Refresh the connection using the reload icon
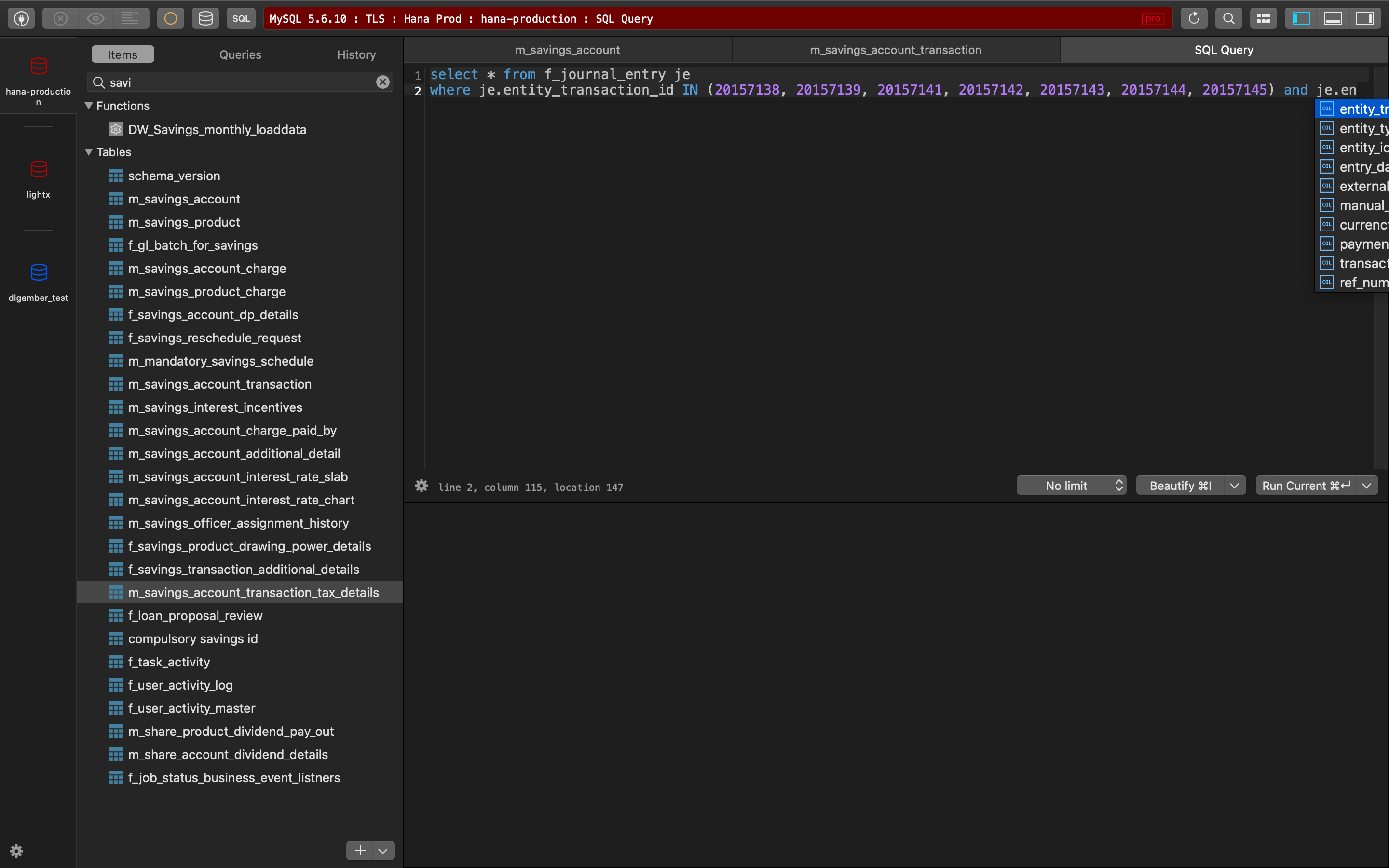This screenshot has height=868, width=1389. tap(1194, 18)
